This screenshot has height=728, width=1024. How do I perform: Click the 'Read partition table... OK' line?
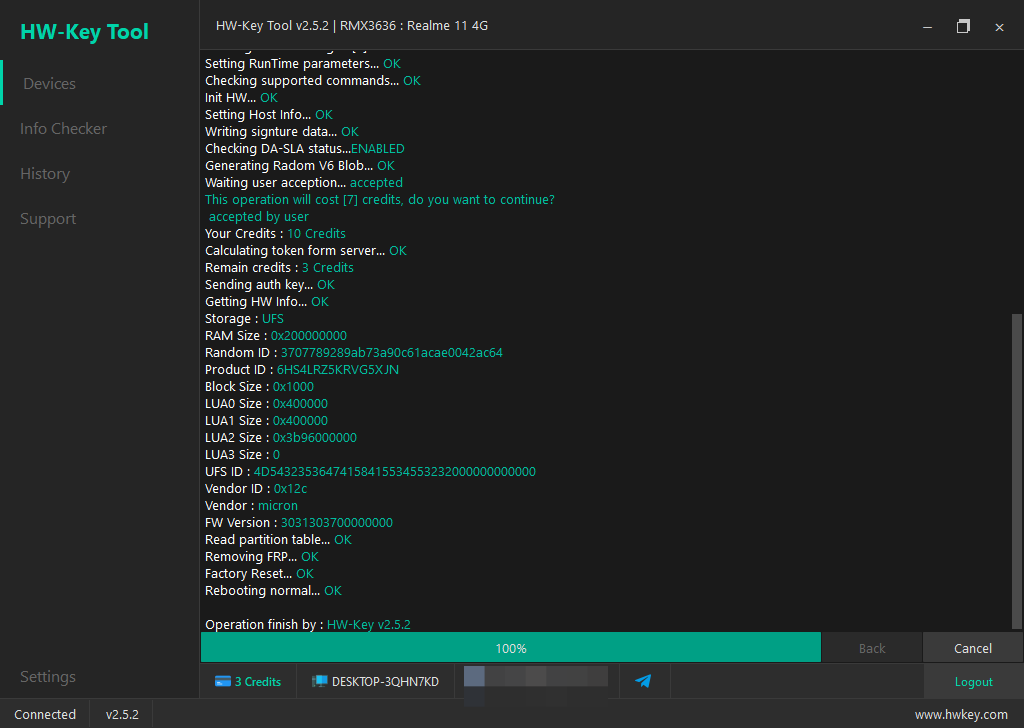278,539
